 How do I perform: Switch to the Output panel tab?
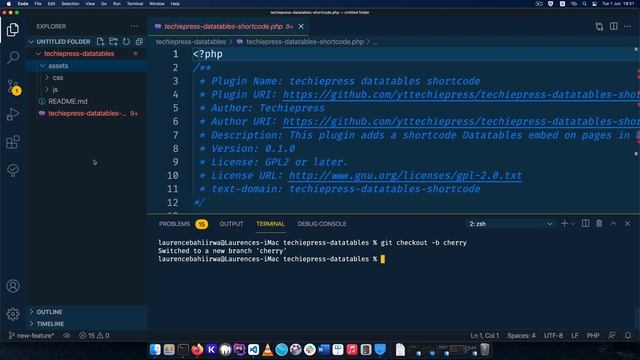(x=231, y=224)
